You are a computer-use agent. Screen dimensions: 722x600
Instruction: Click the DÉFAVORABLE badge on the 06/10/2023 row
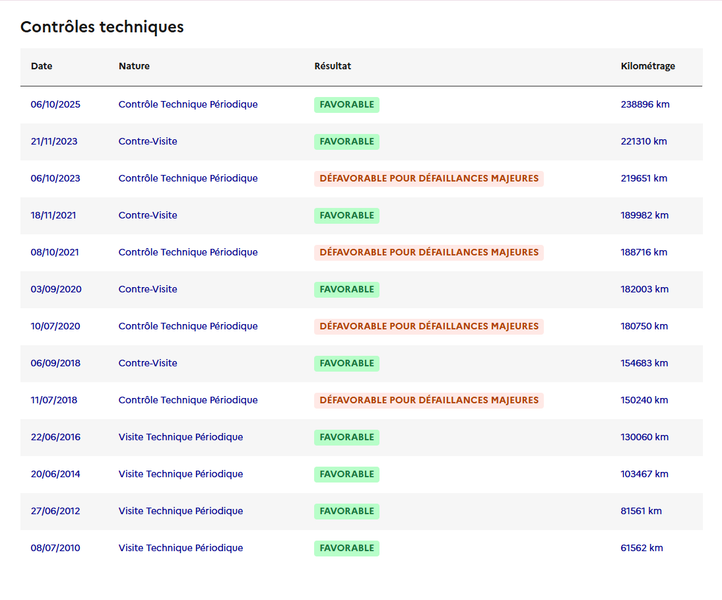tap(429, 178)
